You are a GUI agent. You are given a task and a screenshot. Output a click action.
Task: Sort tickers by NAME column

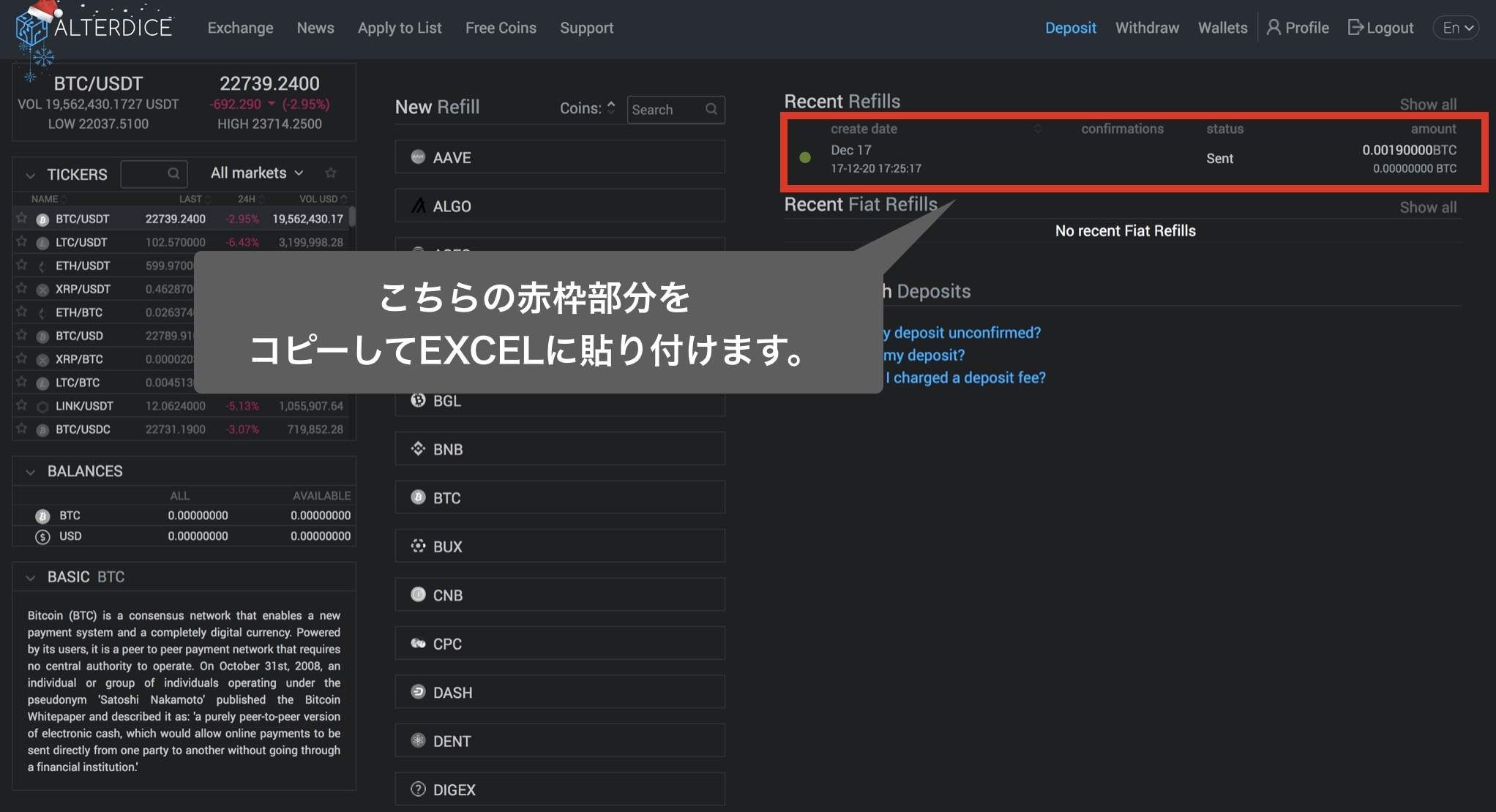coord(48,199)
